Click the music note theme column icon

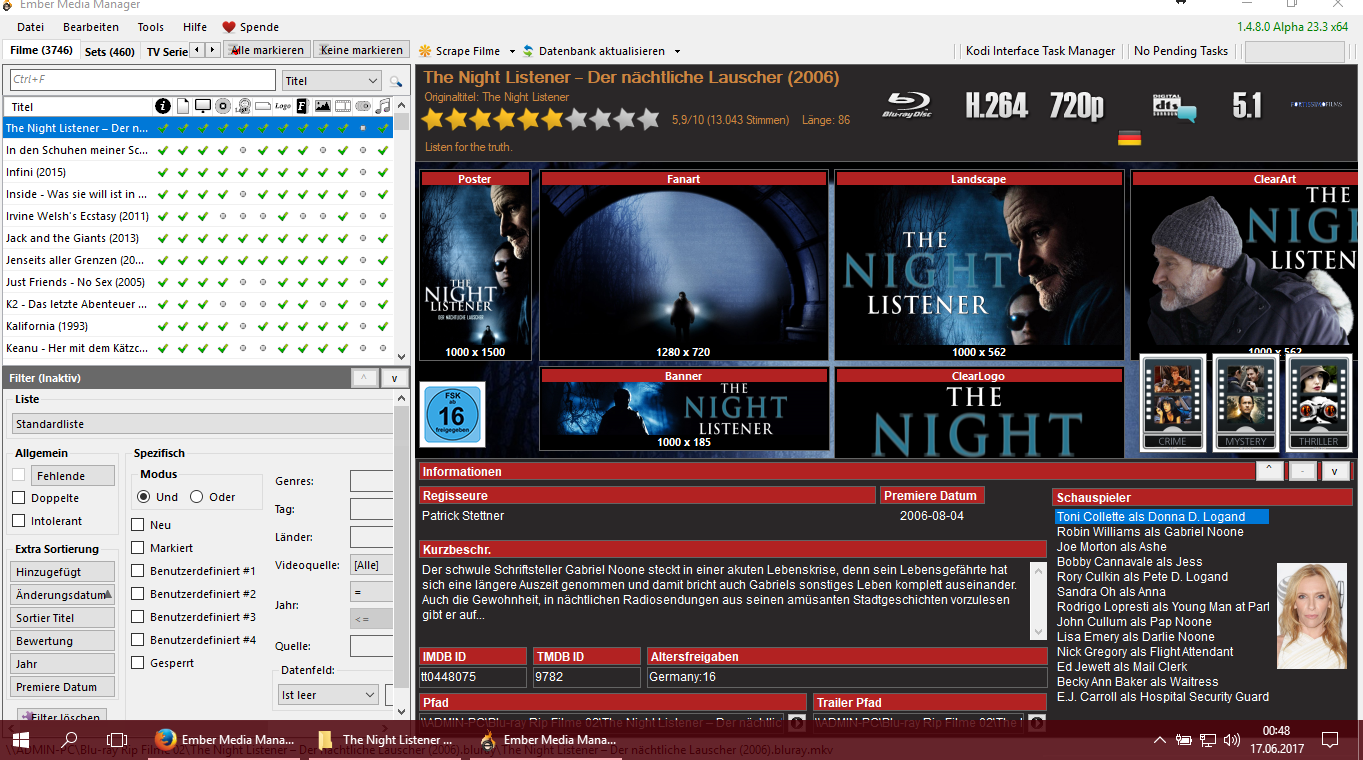382,106
